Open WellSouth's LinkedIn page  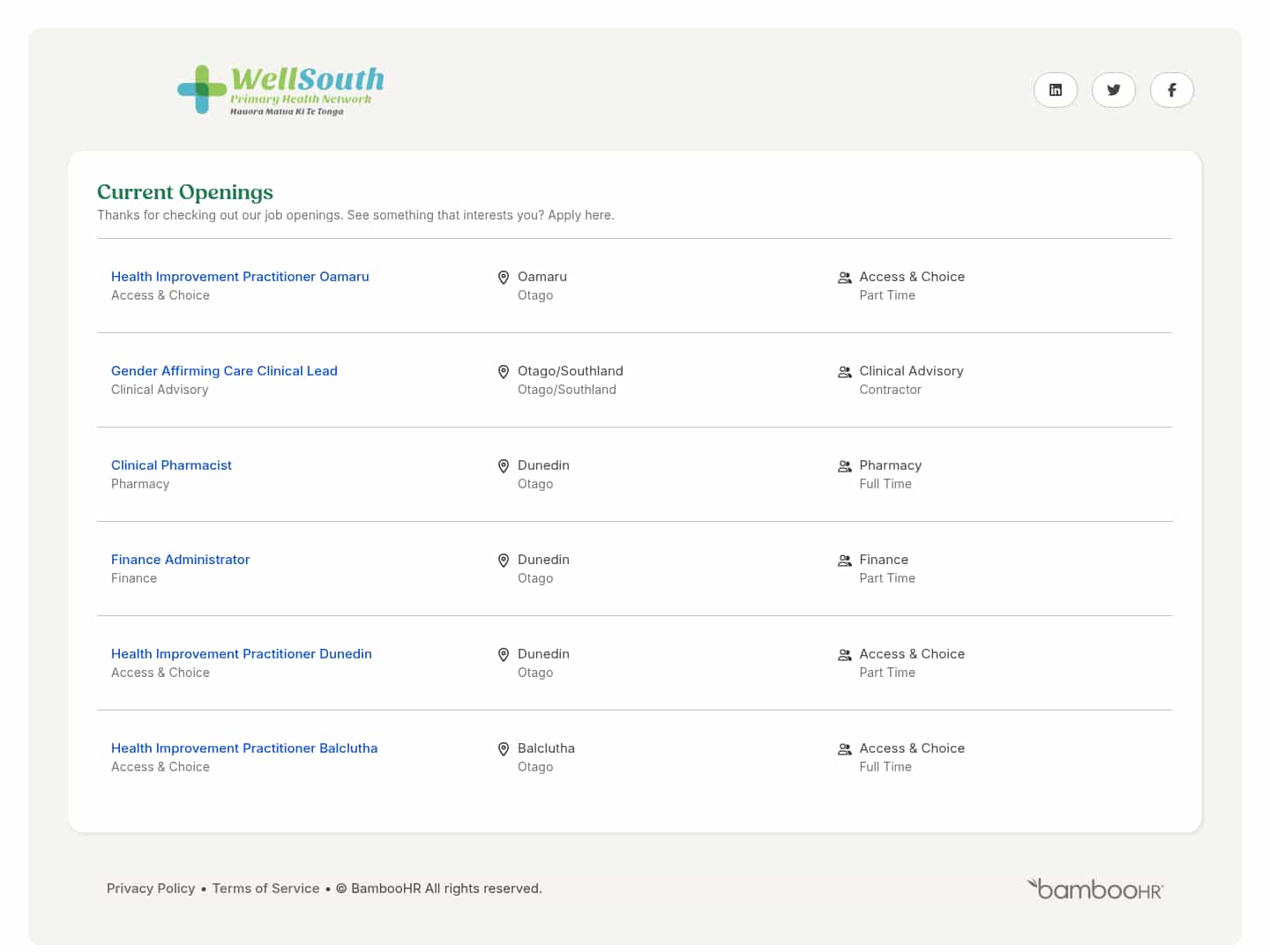click(x=1055, y=89)
